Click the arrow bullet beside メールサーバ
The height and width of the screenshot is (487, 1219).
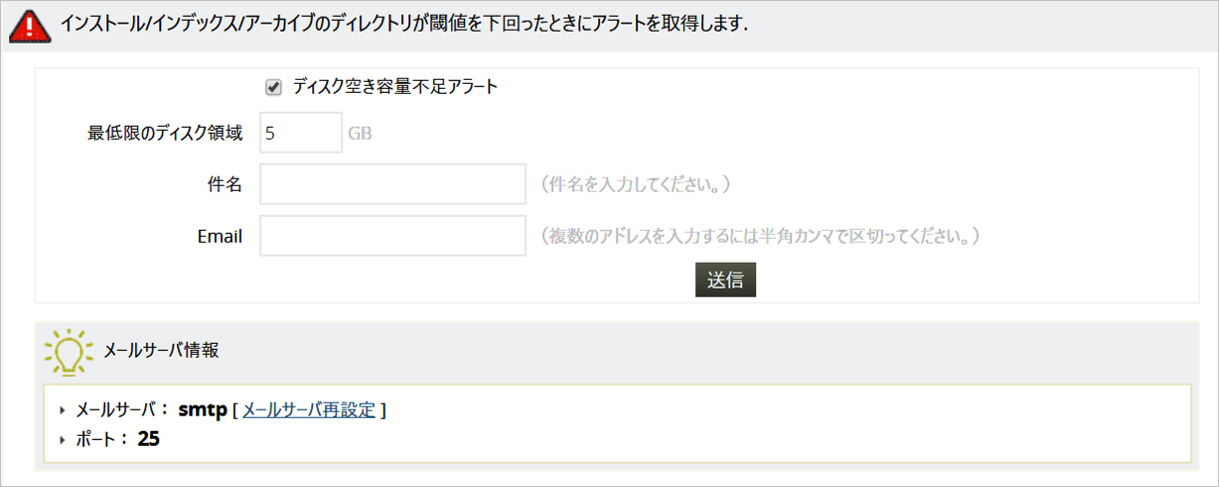[64, 410]
